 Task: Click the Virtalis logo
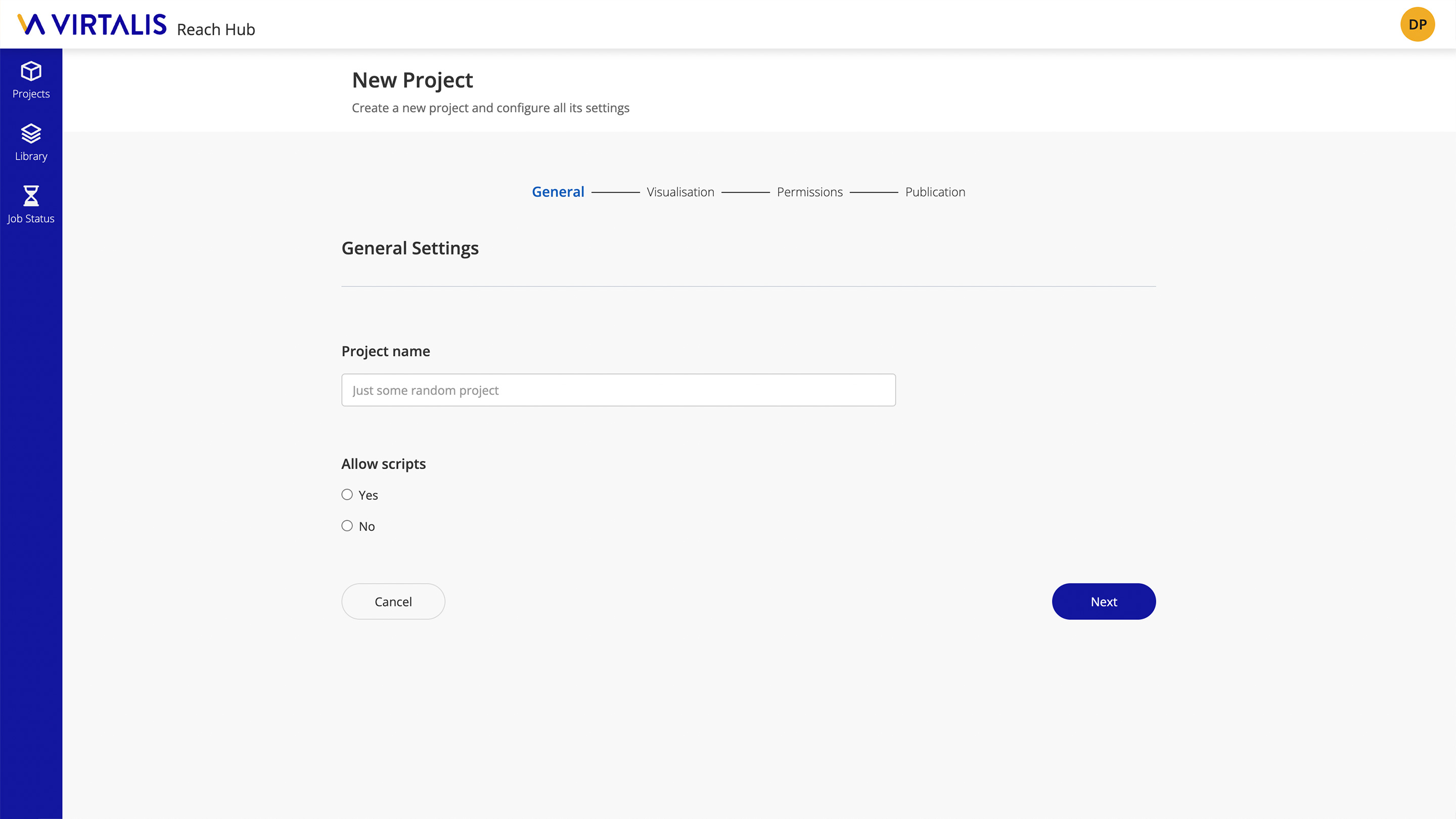pos(92,24)
